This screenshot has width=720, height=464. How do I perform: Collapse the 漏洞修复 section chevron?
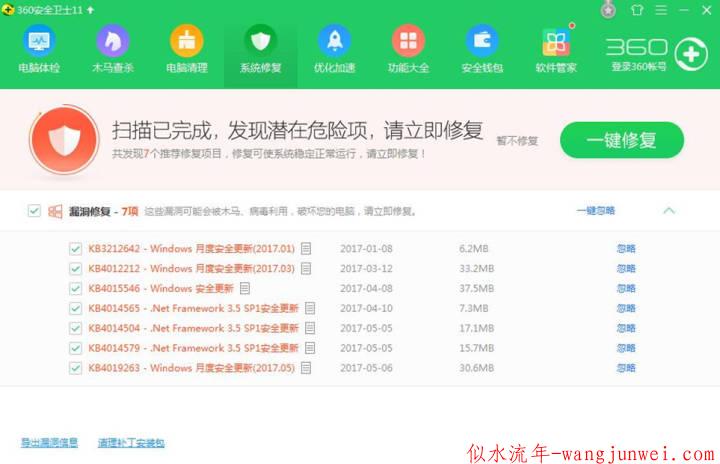point(669,210)
